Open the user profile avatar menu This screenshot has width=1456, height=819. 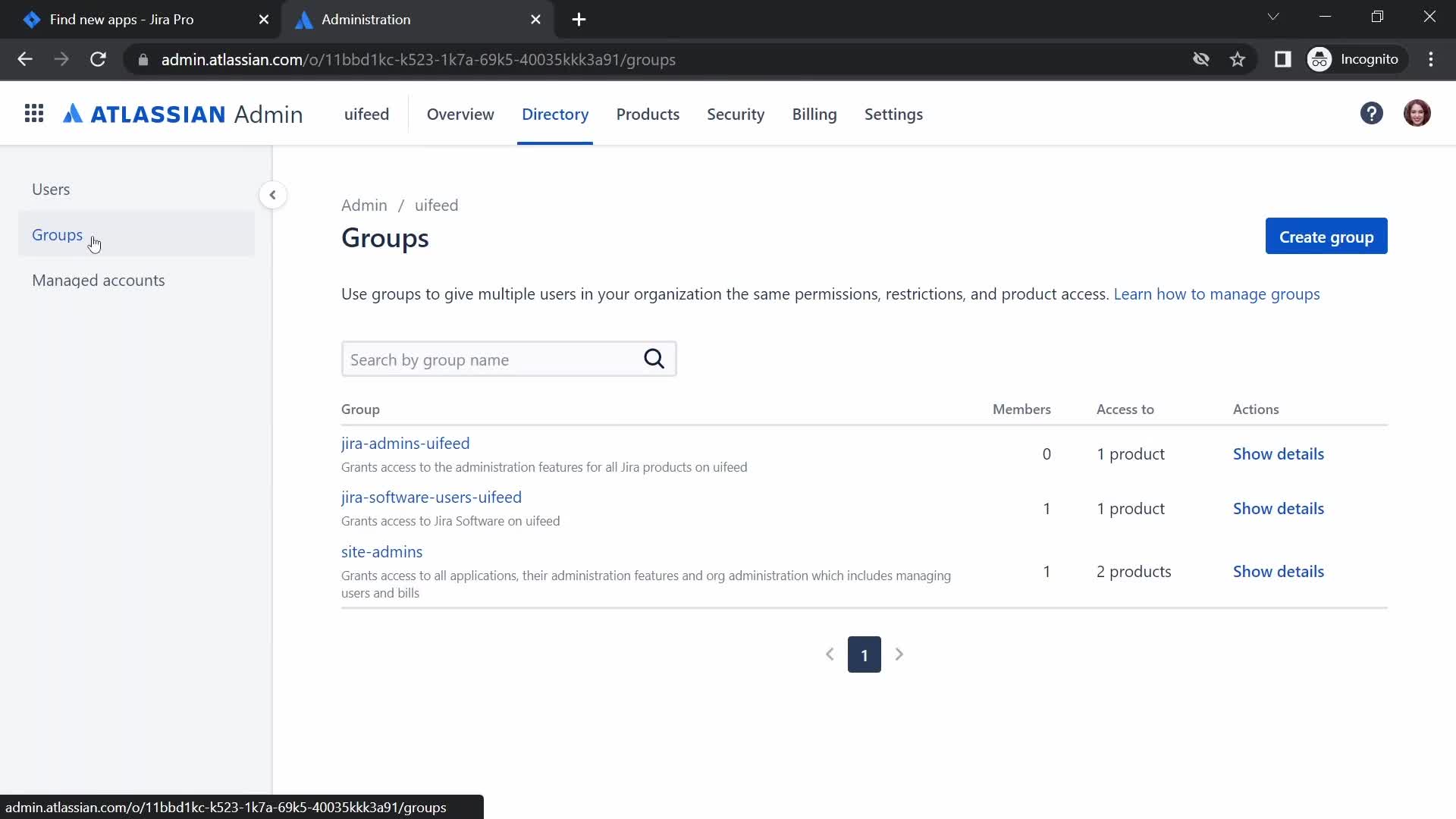click(x=1417, y=114)
